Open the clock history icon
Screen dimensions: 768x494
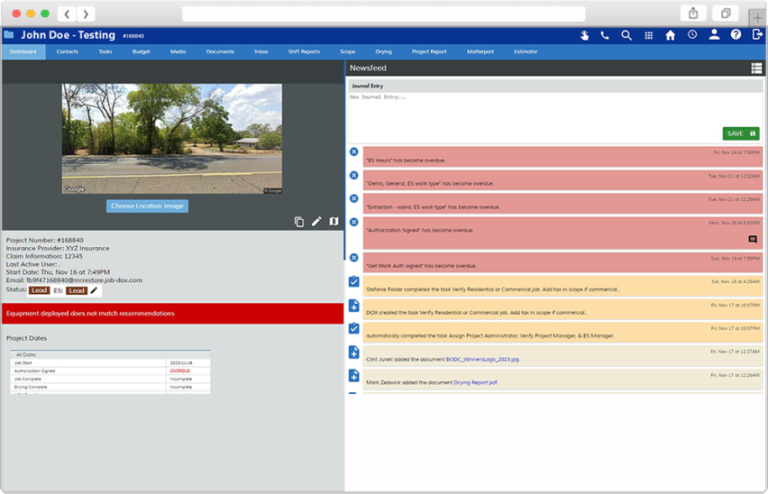pos(692,35)
